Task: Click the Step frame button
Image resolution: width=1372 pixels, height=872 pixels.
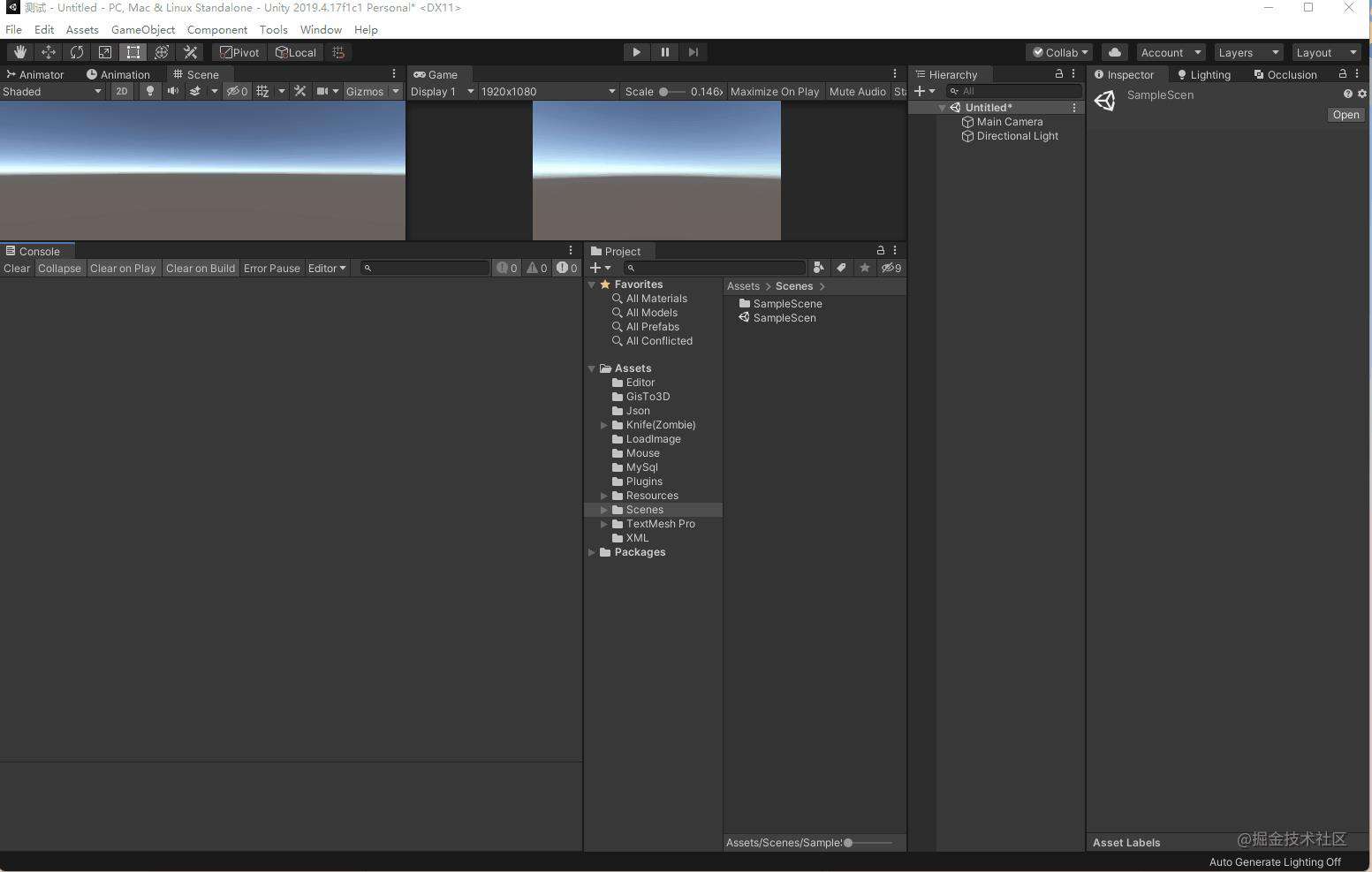Action: pos(693,52)
